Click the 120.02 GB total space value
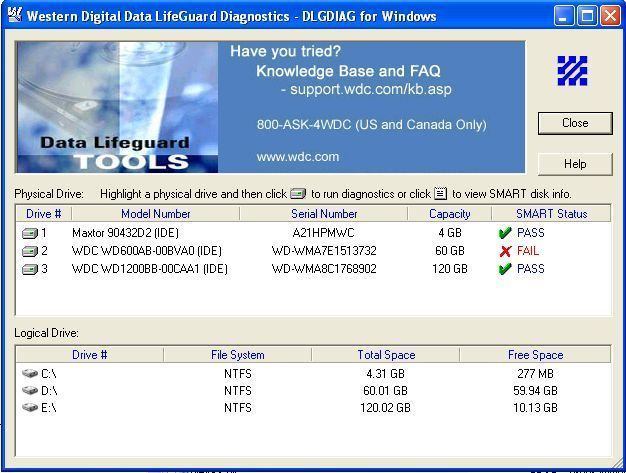The image size is (626, 473). [385, 408]
